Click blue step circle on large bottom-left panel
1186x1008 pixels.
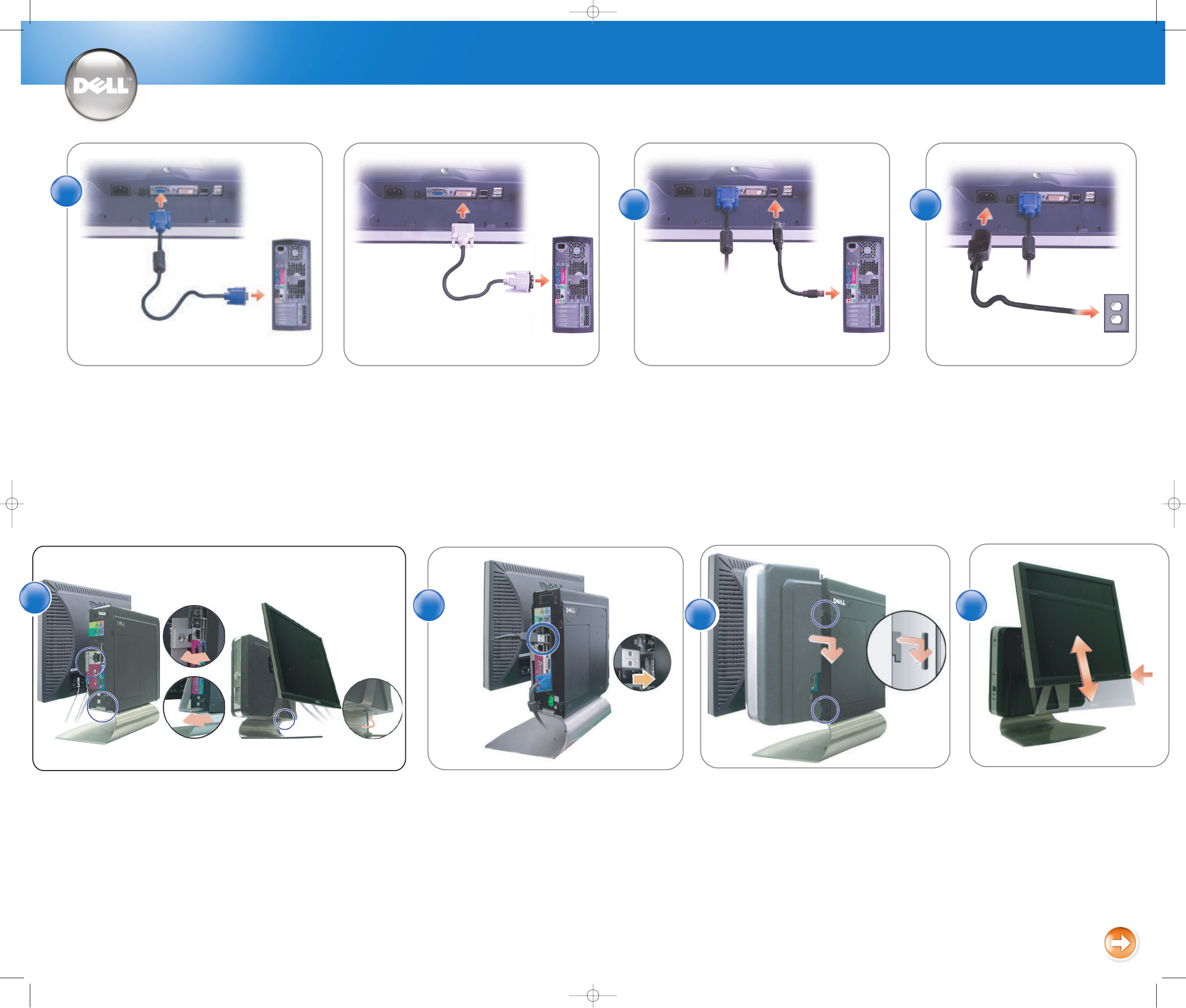point(35,598)
